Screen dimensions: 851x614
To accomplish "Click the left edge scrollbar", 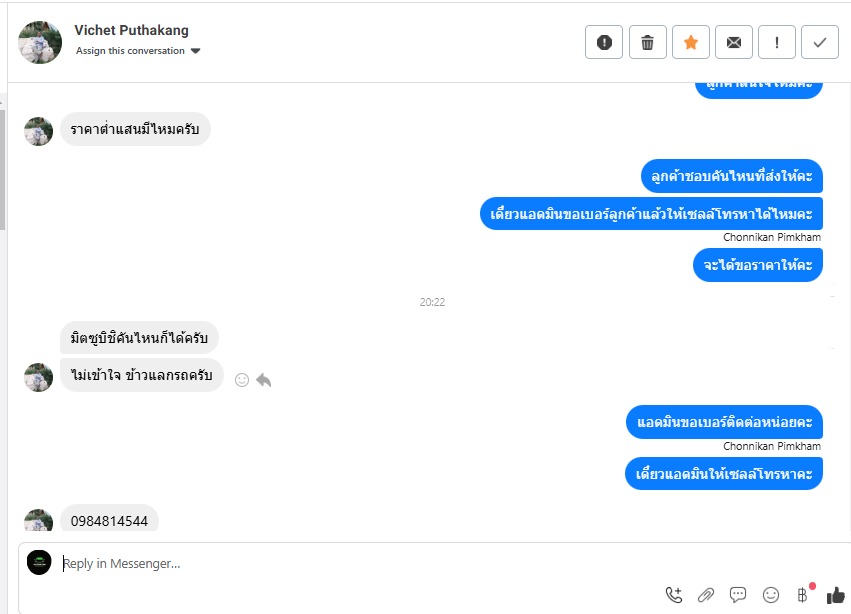I will coord(2,169).
